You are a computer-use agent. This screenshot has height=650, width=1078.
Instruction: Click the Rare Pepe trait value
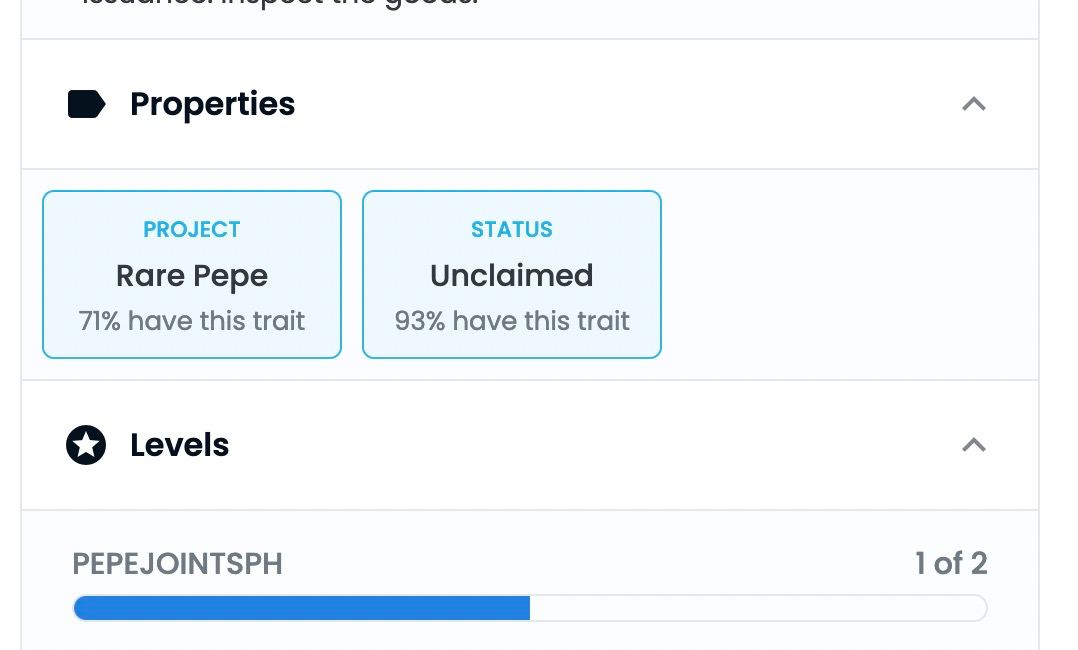pyautogui.click(x=192, y=277)
